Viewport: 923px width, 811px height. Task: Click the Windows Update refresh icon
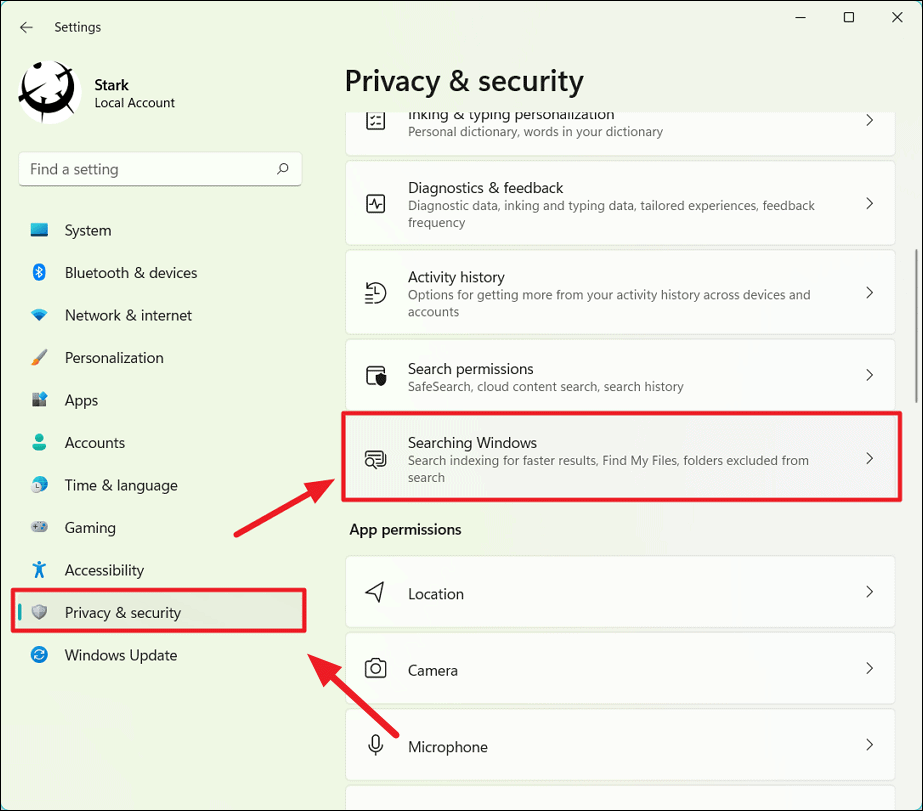tap(39, 655)
